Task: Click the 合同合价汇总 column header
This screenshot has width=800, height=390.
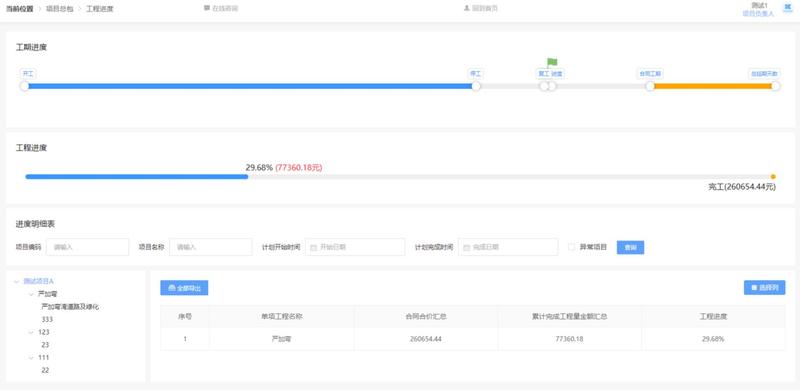Action: coord(426,316)
